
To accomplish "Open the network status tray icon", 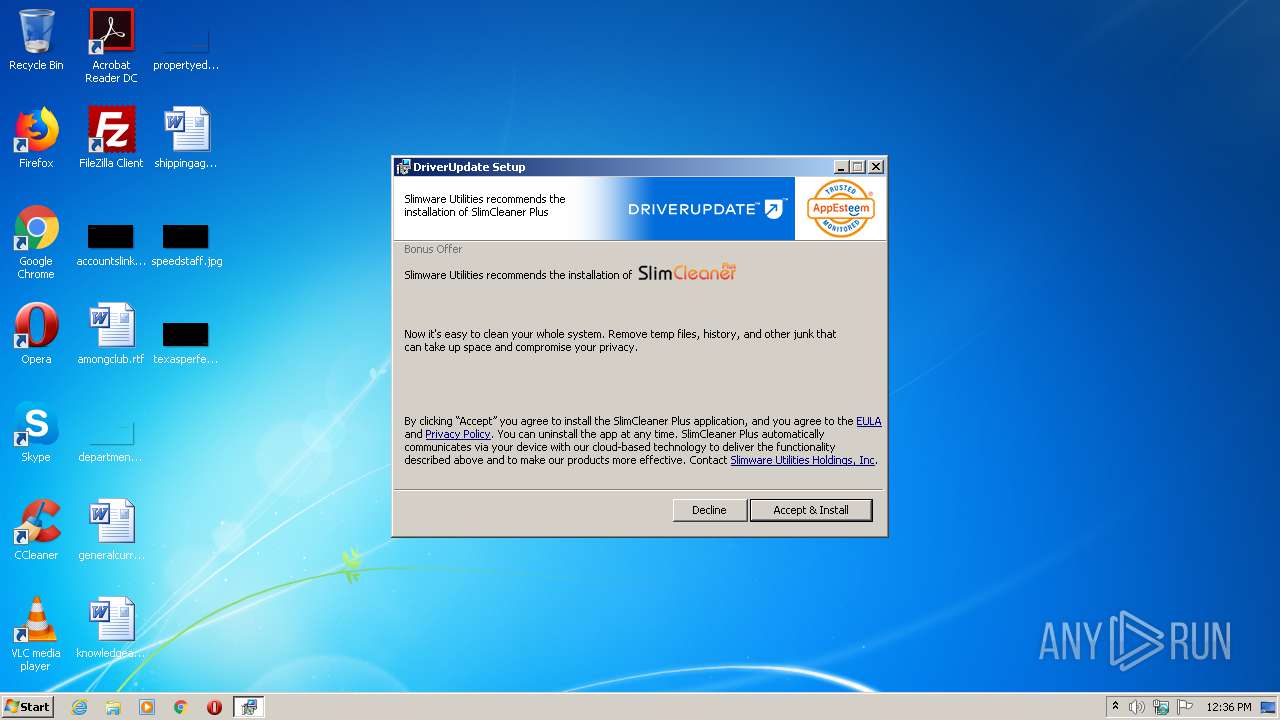I will 1161,707.
